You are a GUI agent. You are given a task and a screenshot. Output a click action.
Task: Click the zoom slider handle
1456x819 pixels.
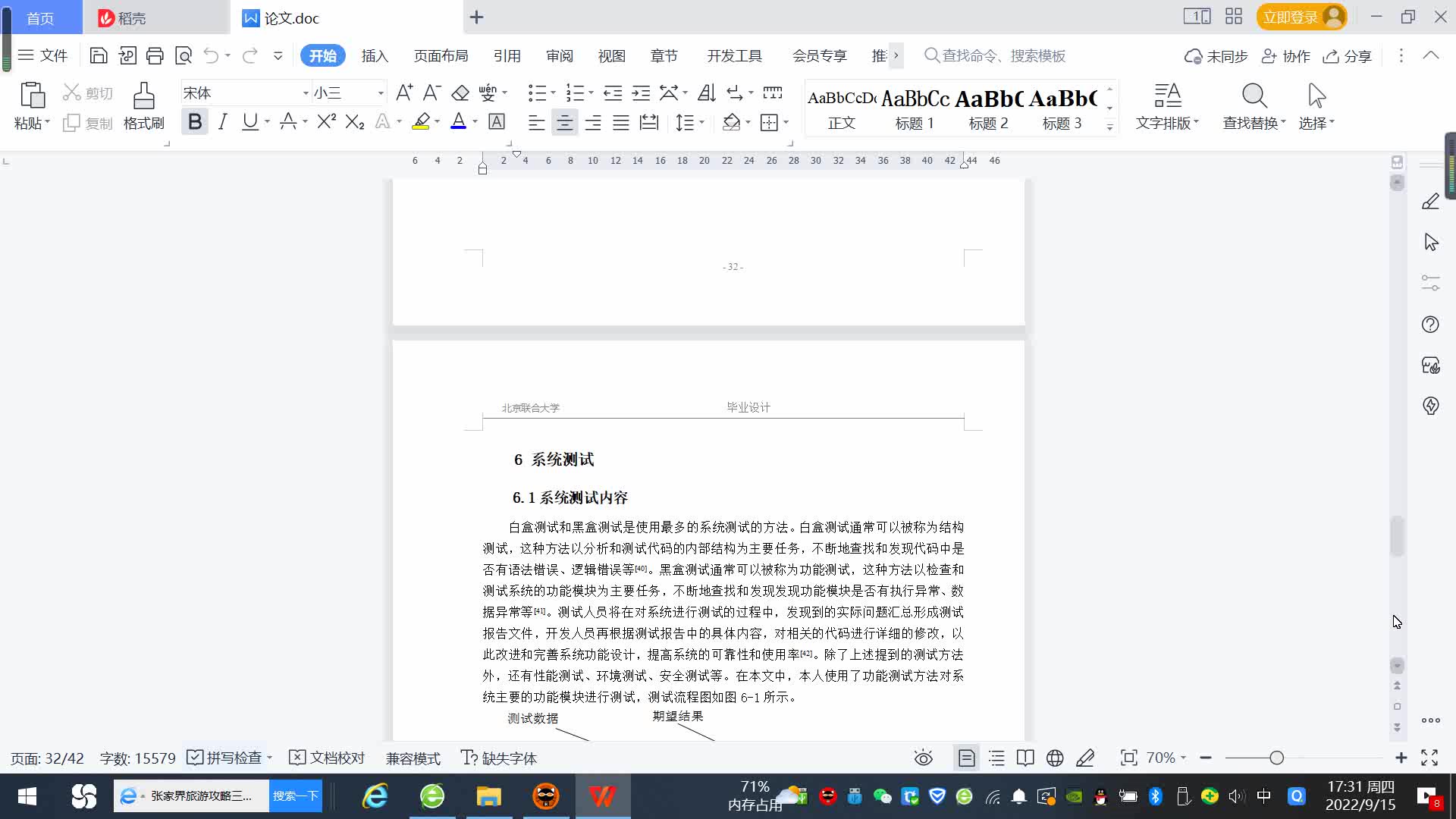point(1276,758)
